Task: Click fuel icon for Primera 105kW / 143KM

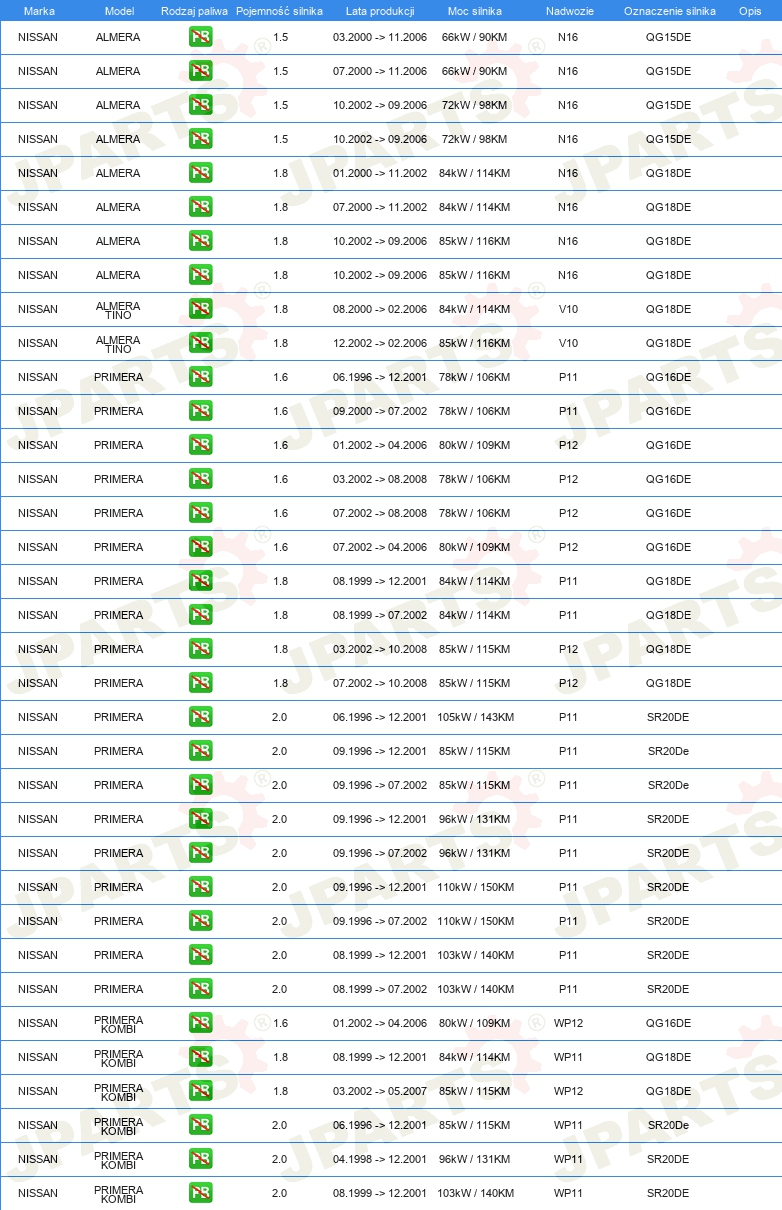Action: tap(200, 717)
